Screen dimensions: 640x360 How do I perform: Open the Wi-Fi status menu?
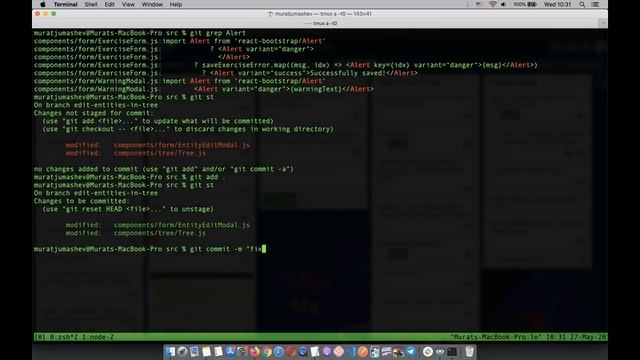[x=493, y=4]
